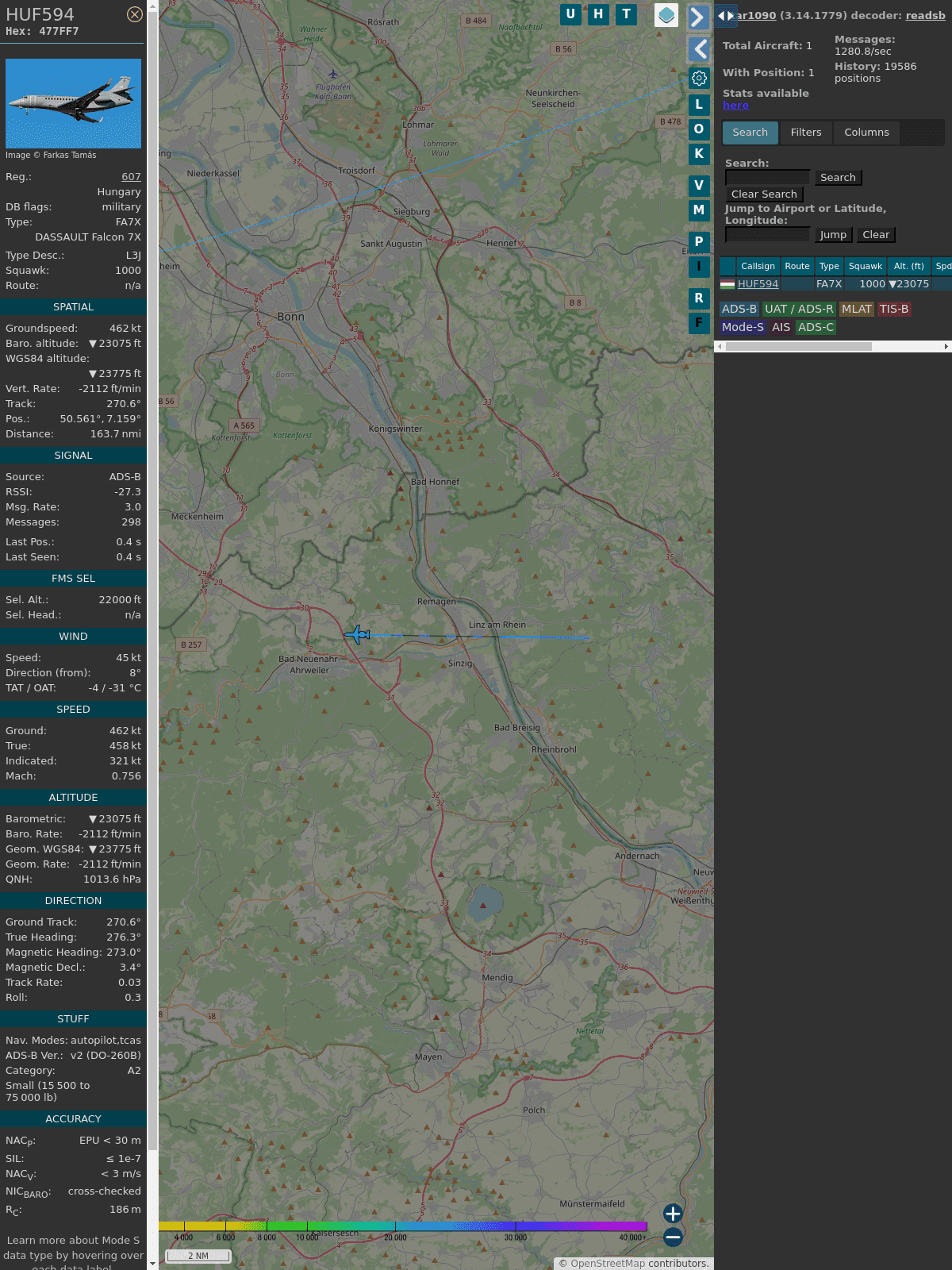952x1270 pixels.
Task: Switch to the Columns tab
Action: 866,133
